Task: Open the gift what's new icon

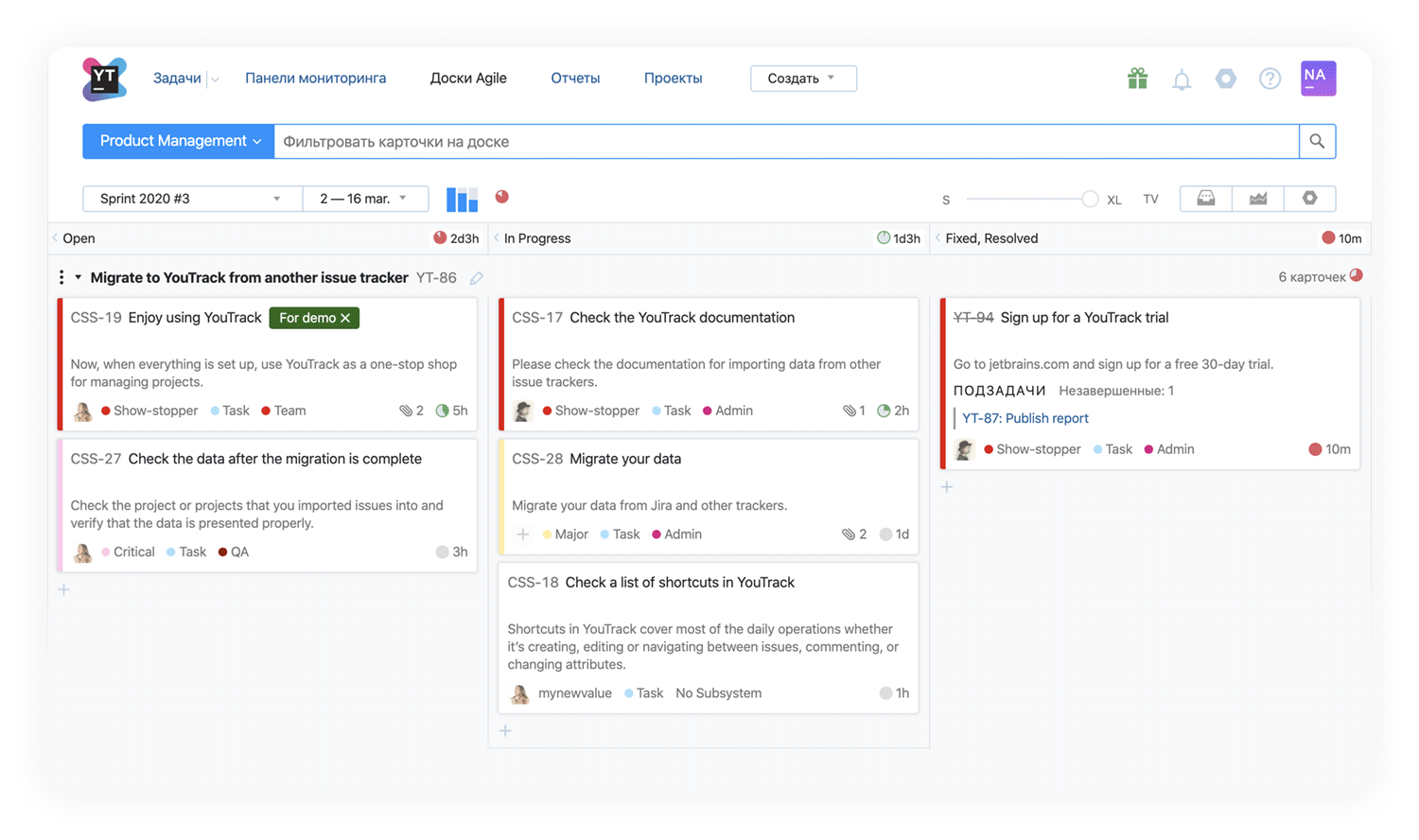Action: [1137, 79]
